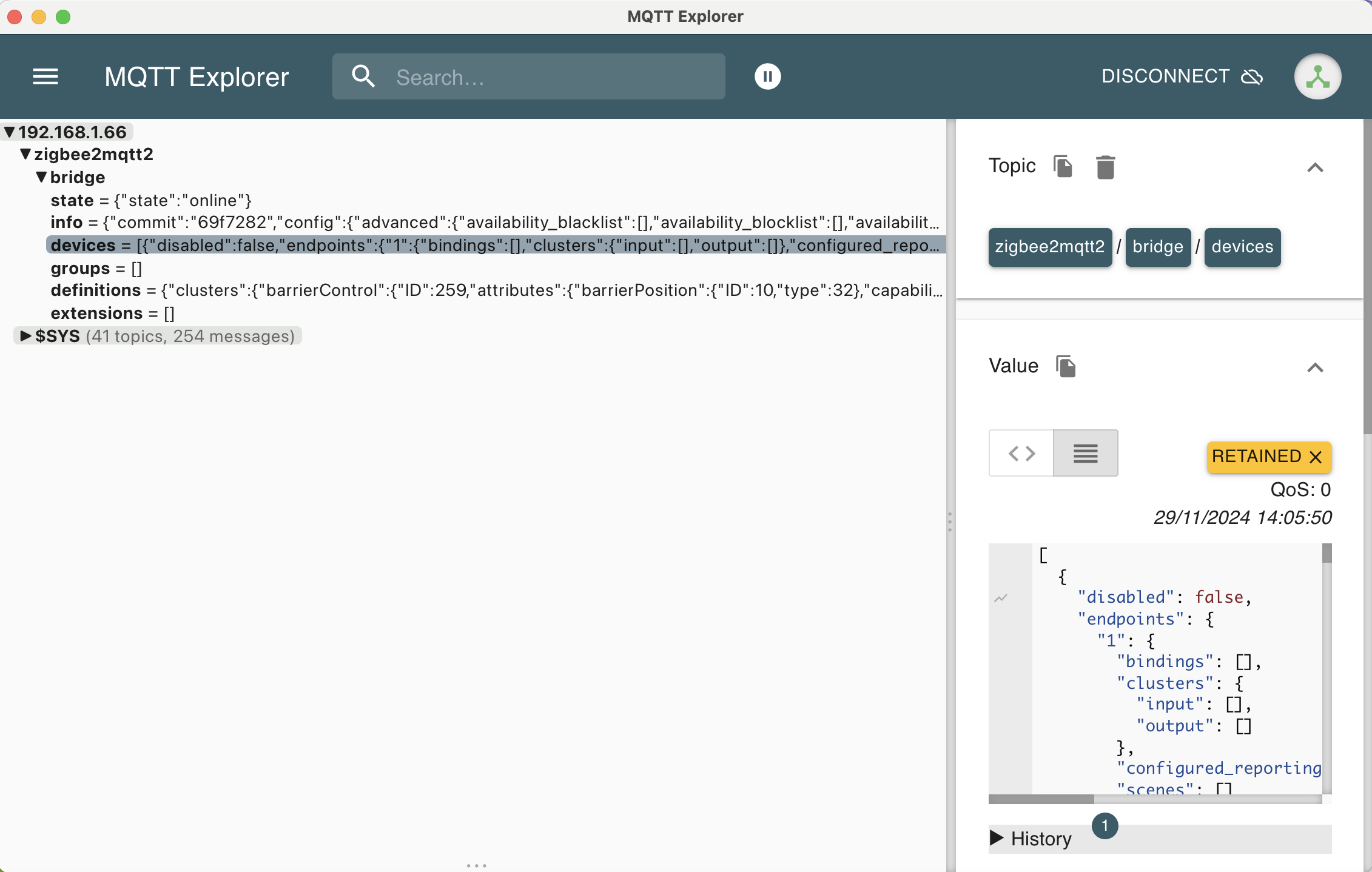Click the chart icon beside "disabled"

click(x=1001, y=598)
